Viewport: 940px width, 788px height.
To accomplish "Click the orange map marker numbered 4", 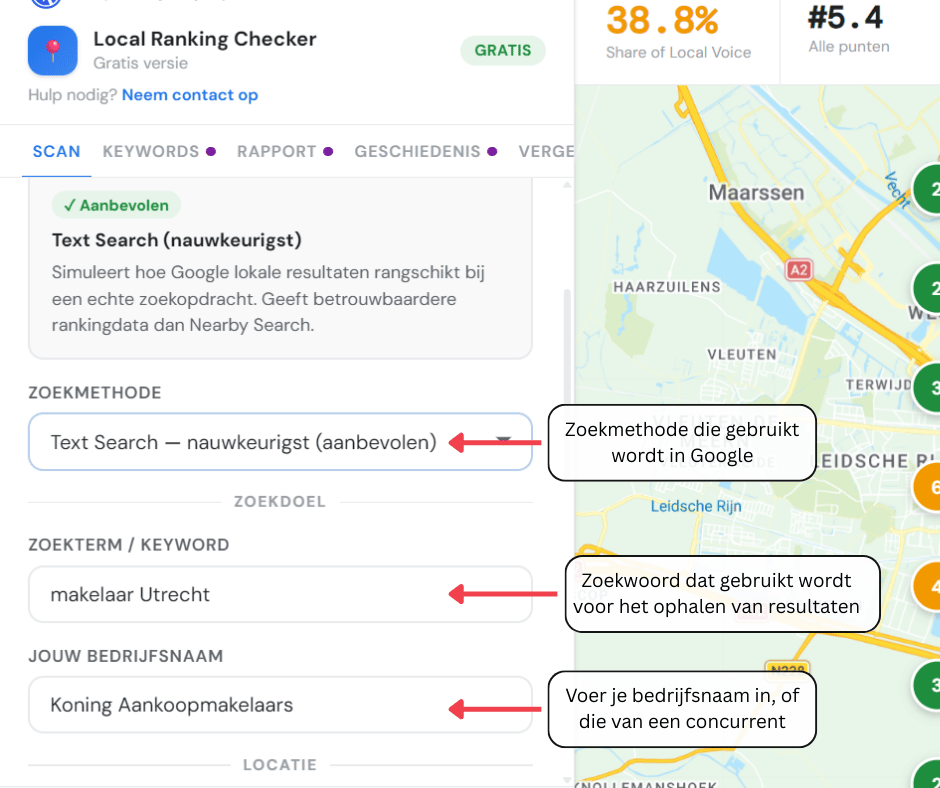I will click(930, 585).
